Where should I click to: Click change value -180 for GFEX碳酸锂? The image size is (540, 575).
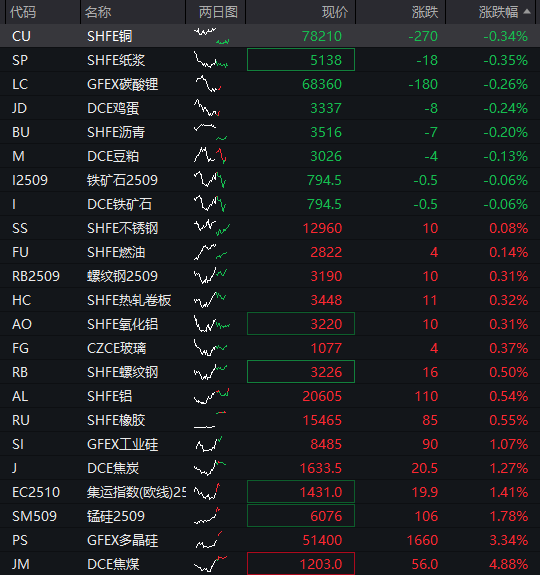[423, 84]
